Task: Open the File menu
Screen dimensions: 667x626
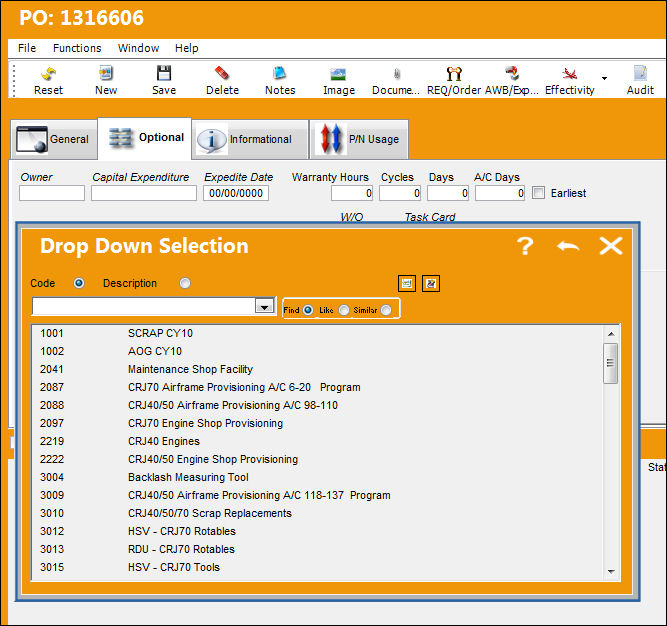Action: (x=27, y=48)
